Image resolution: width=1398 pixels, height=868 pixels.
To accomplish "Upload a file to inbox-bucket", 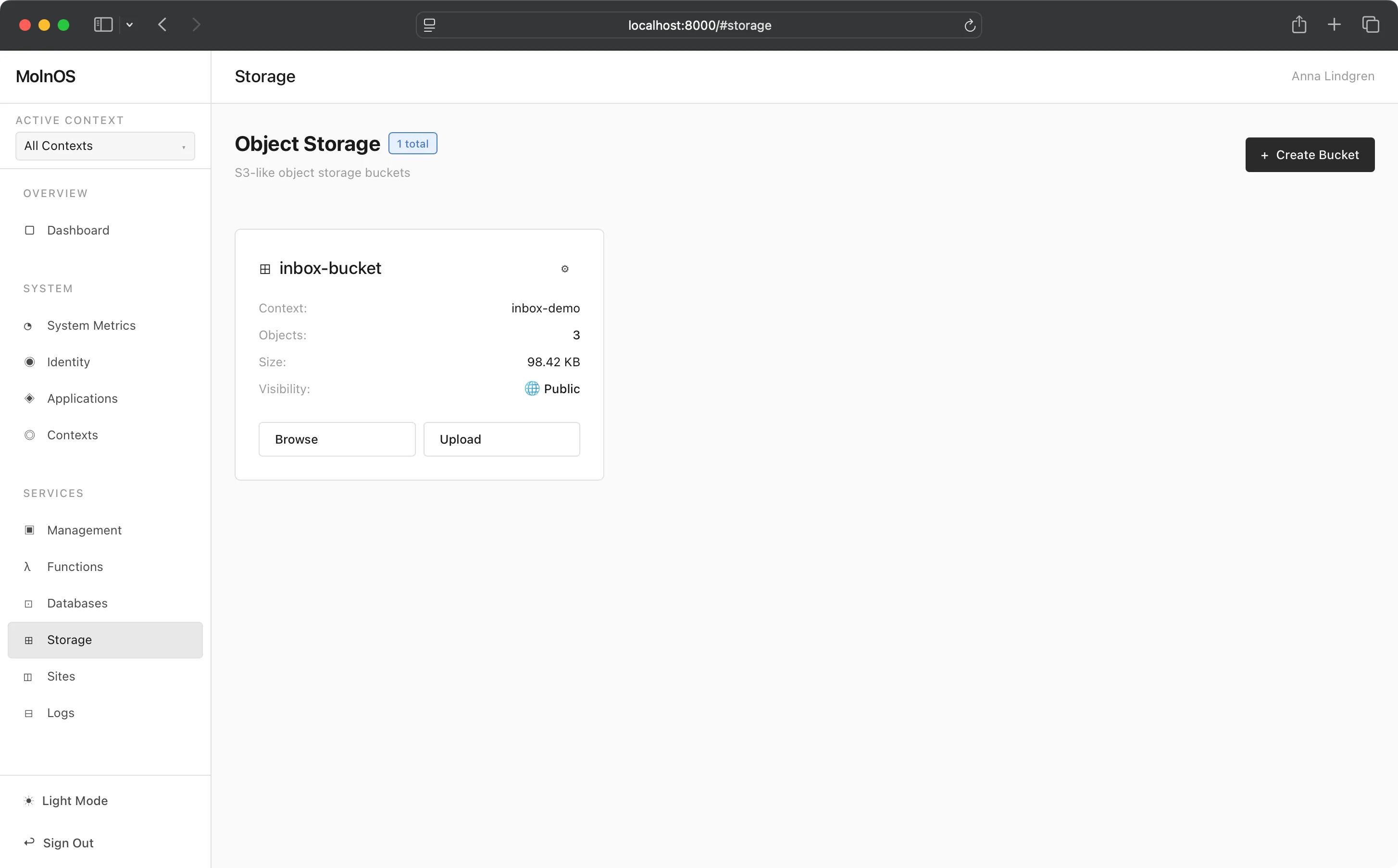I will [x=501, y=439].
